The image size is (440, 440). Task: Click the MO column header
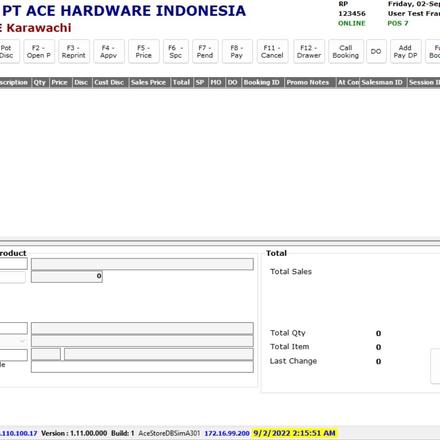point(216,82)
